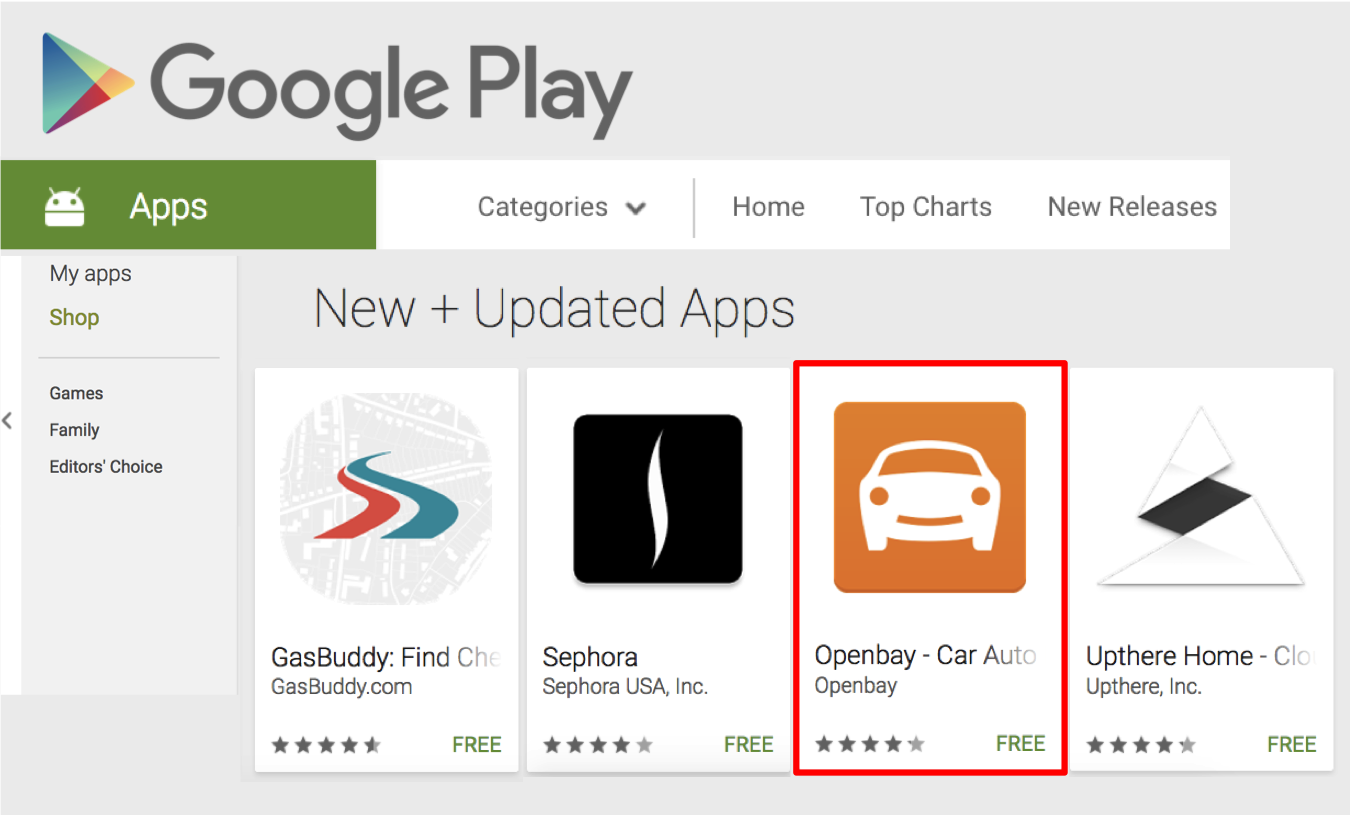This screenshot has width=1351, height=816.
Task: Open the Sephora black app icon
Action: tap(658, 499)
